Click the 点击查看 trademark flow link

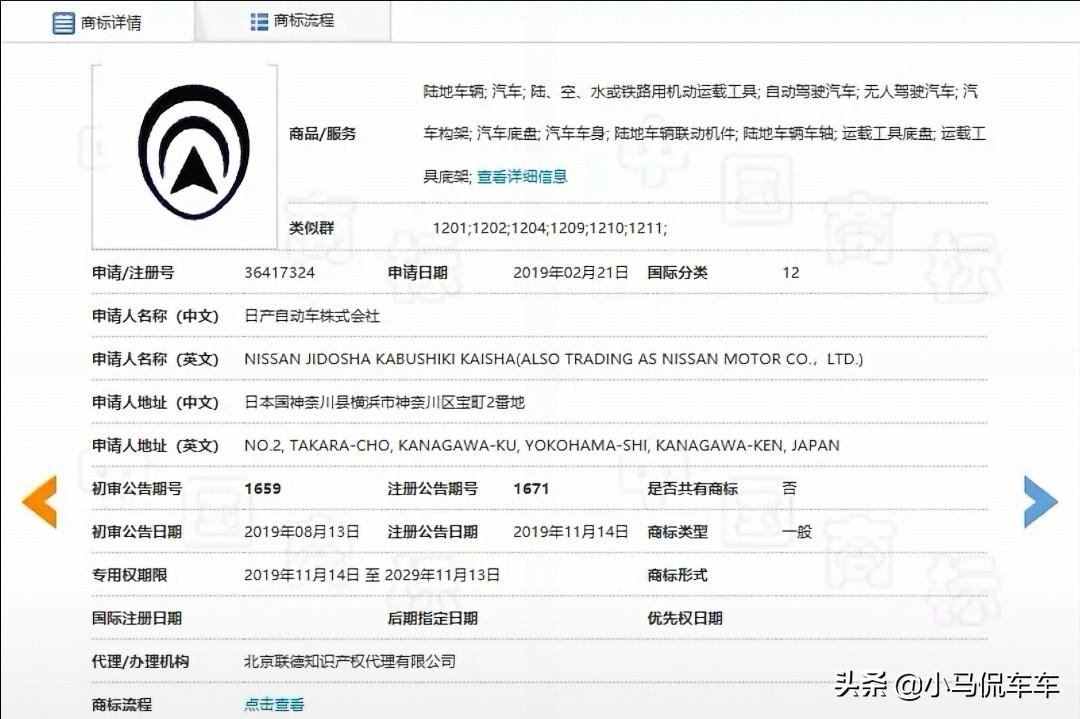pyautogui.click(x=274, y=705)
